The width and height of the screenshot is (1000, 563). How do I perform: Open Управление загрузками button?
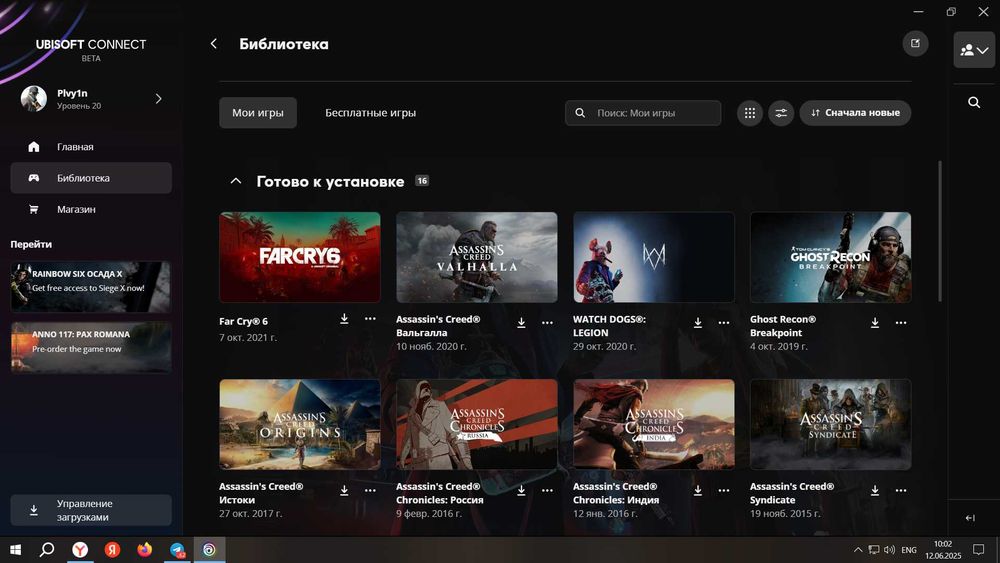coord(91,510)
